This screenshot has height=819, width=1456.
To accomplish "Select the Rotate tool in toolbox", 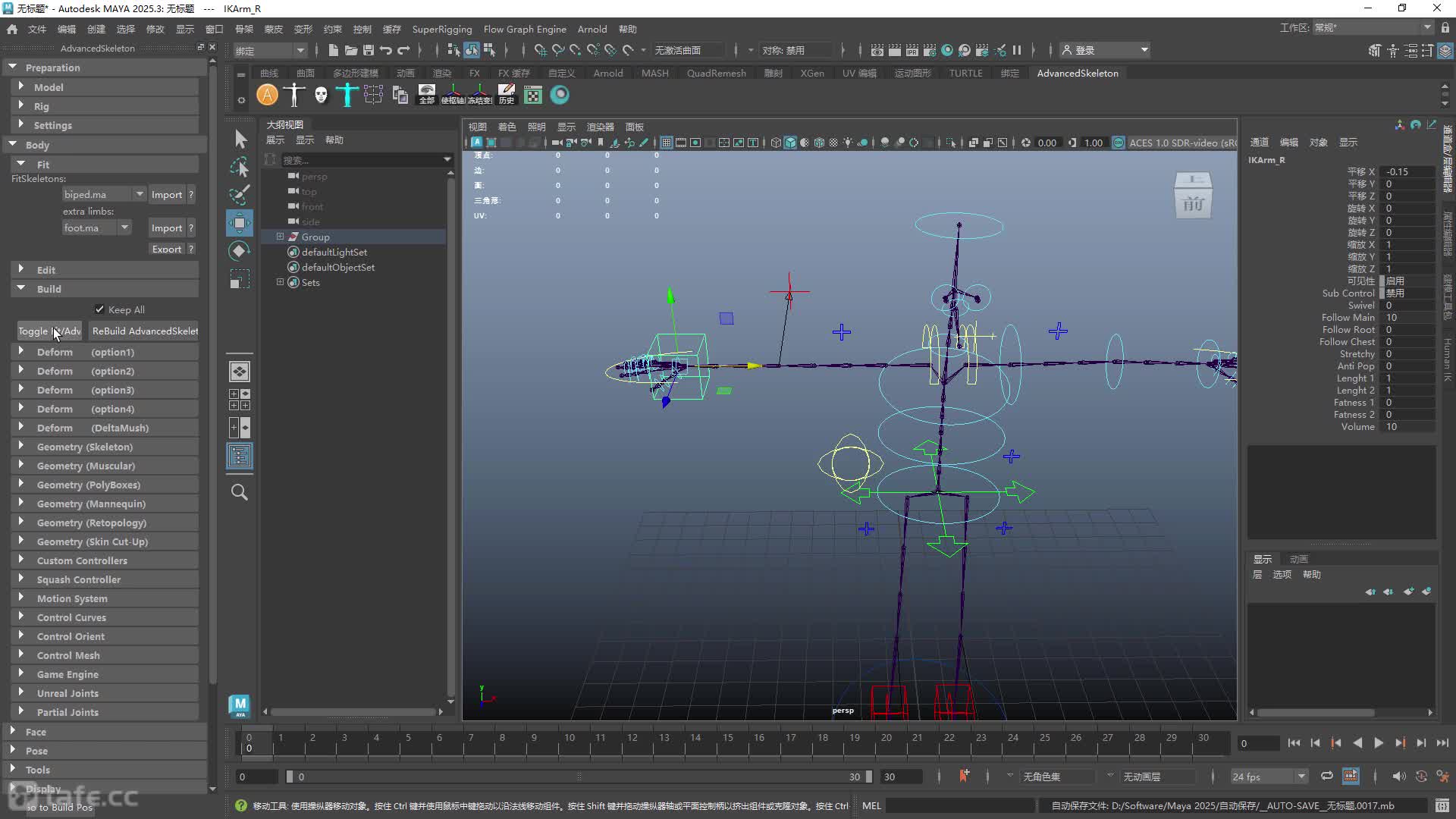I will 240,251.
